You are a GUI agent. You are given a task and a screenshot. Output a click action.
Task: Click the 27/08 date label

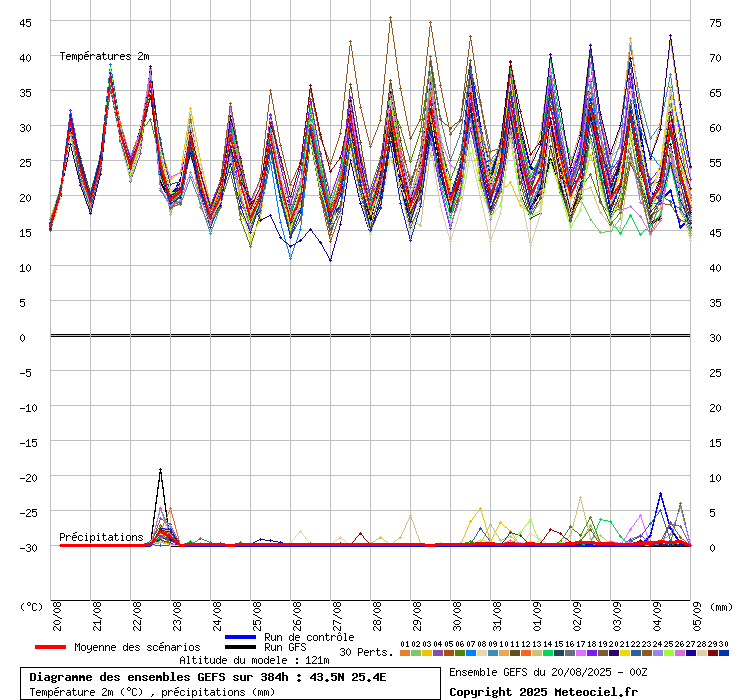click(x=337, y=616)
